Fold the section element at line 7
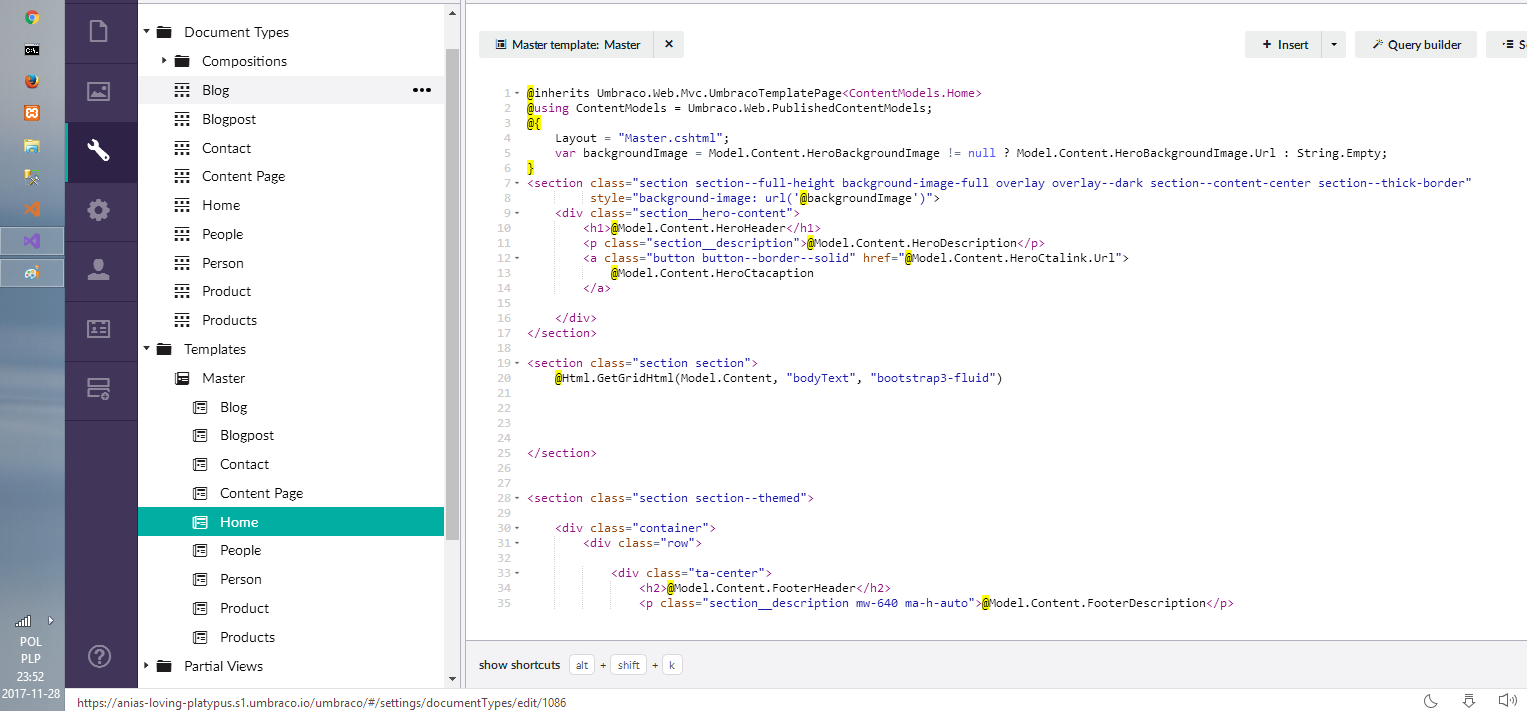1527x711 pixels. tap(517, 183)
